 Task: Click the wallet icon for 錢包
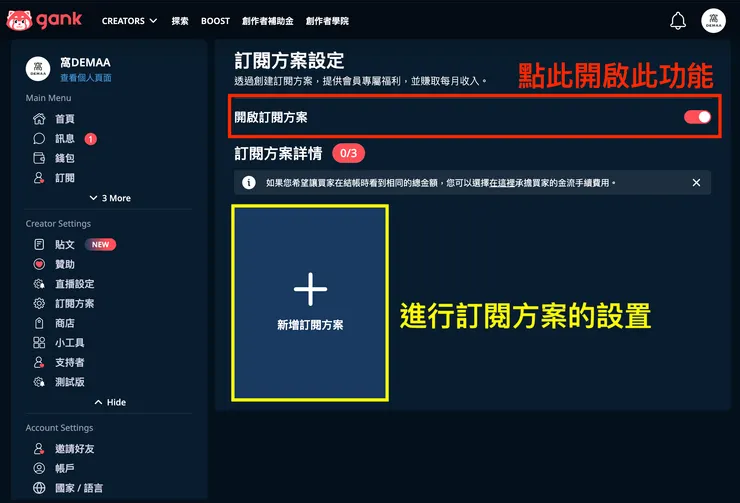(x=39, y=158)
